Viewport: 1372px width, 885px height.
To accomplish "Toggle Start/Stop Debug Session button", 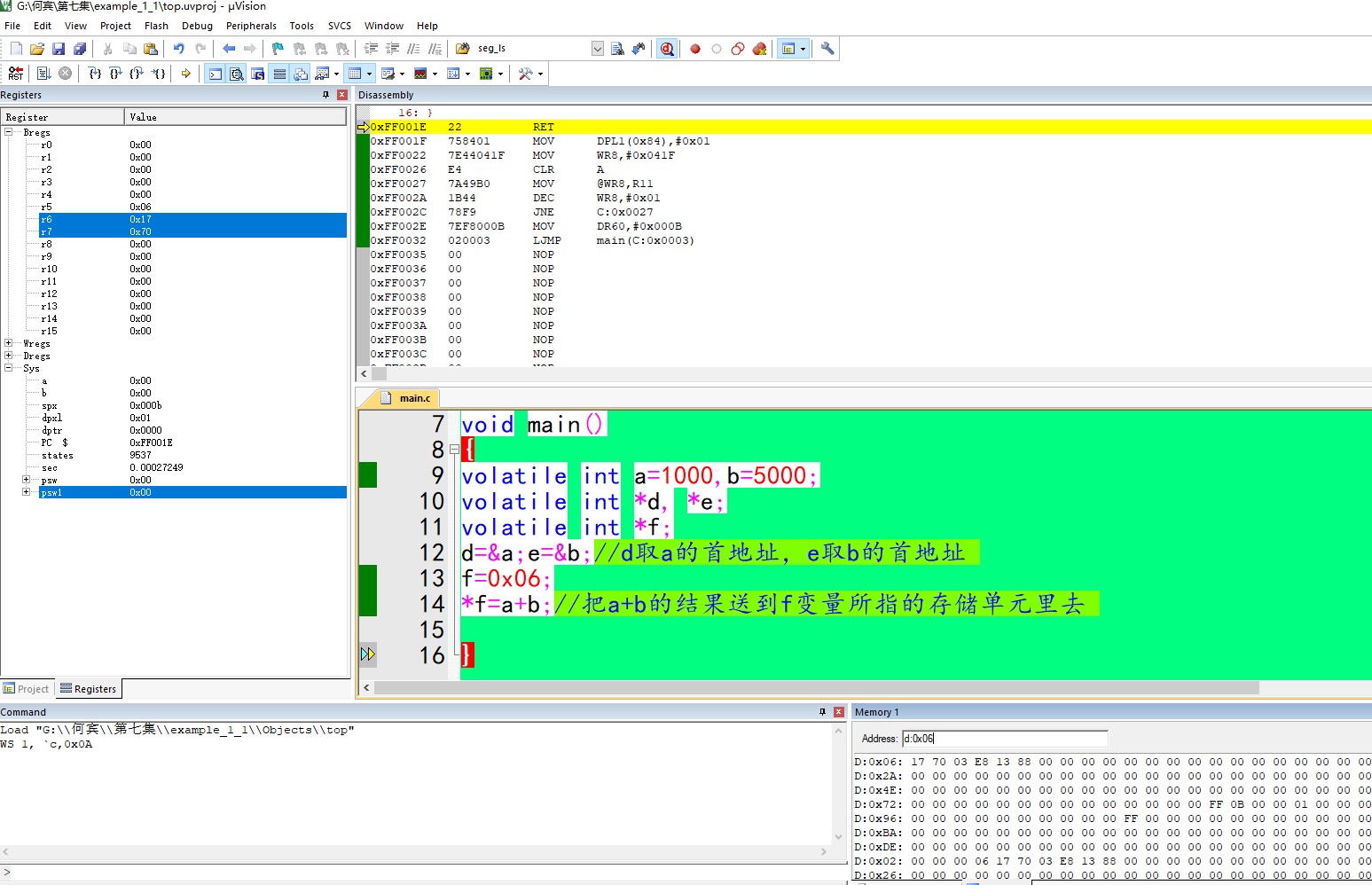I will [667, 49].
